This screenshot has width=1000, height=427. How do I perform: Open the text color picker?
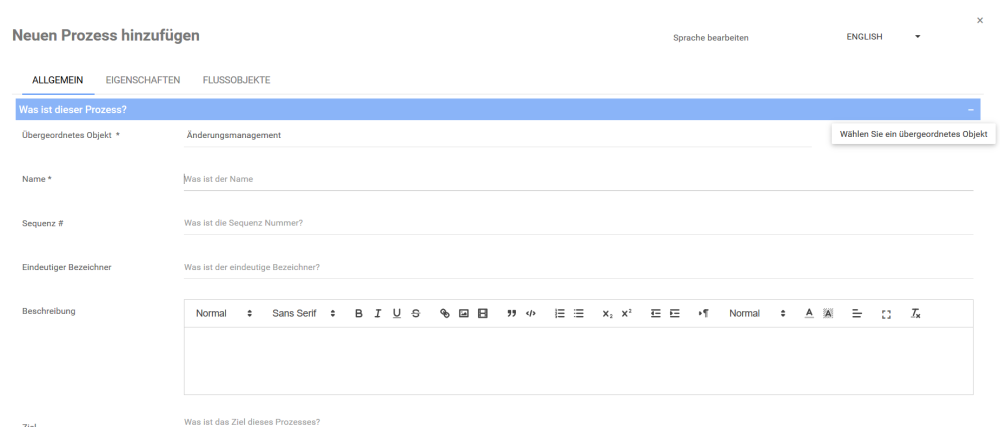(809, 313)
